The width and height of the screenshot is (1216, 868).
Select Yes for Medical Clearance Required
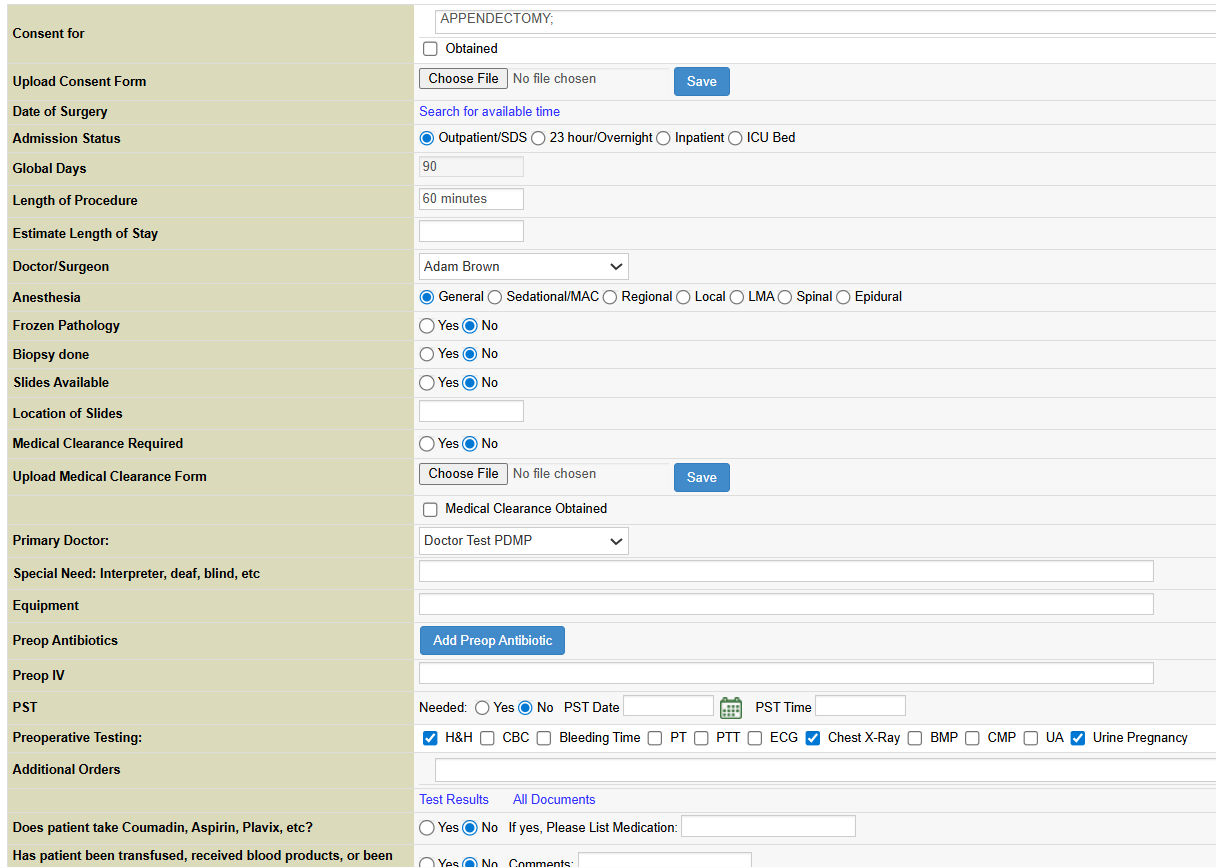(x=427, y=444)
